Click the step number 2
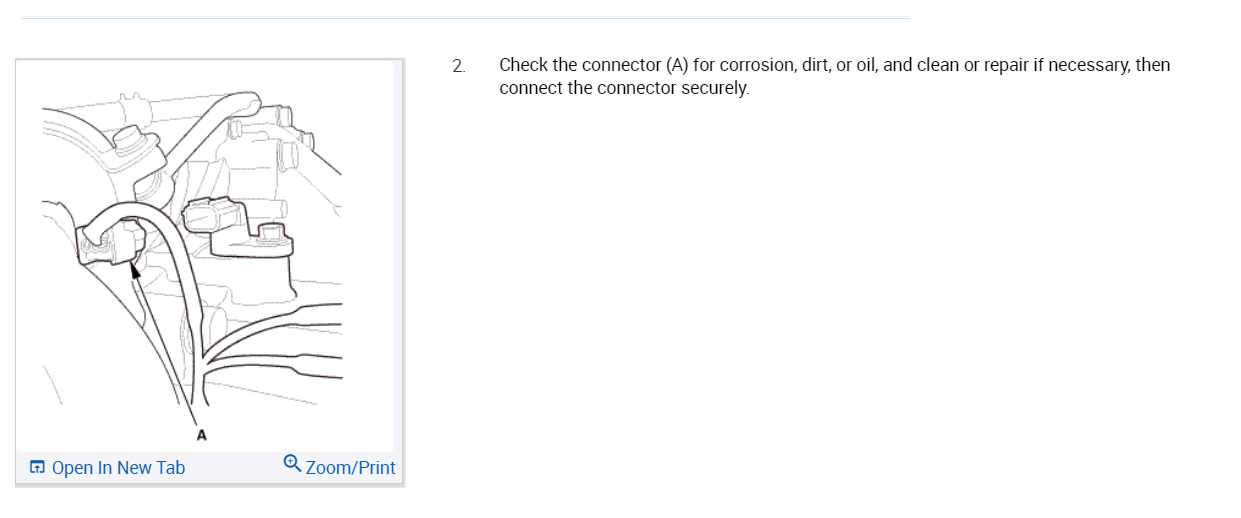The image size is (1241, 518). pos(458,66)
